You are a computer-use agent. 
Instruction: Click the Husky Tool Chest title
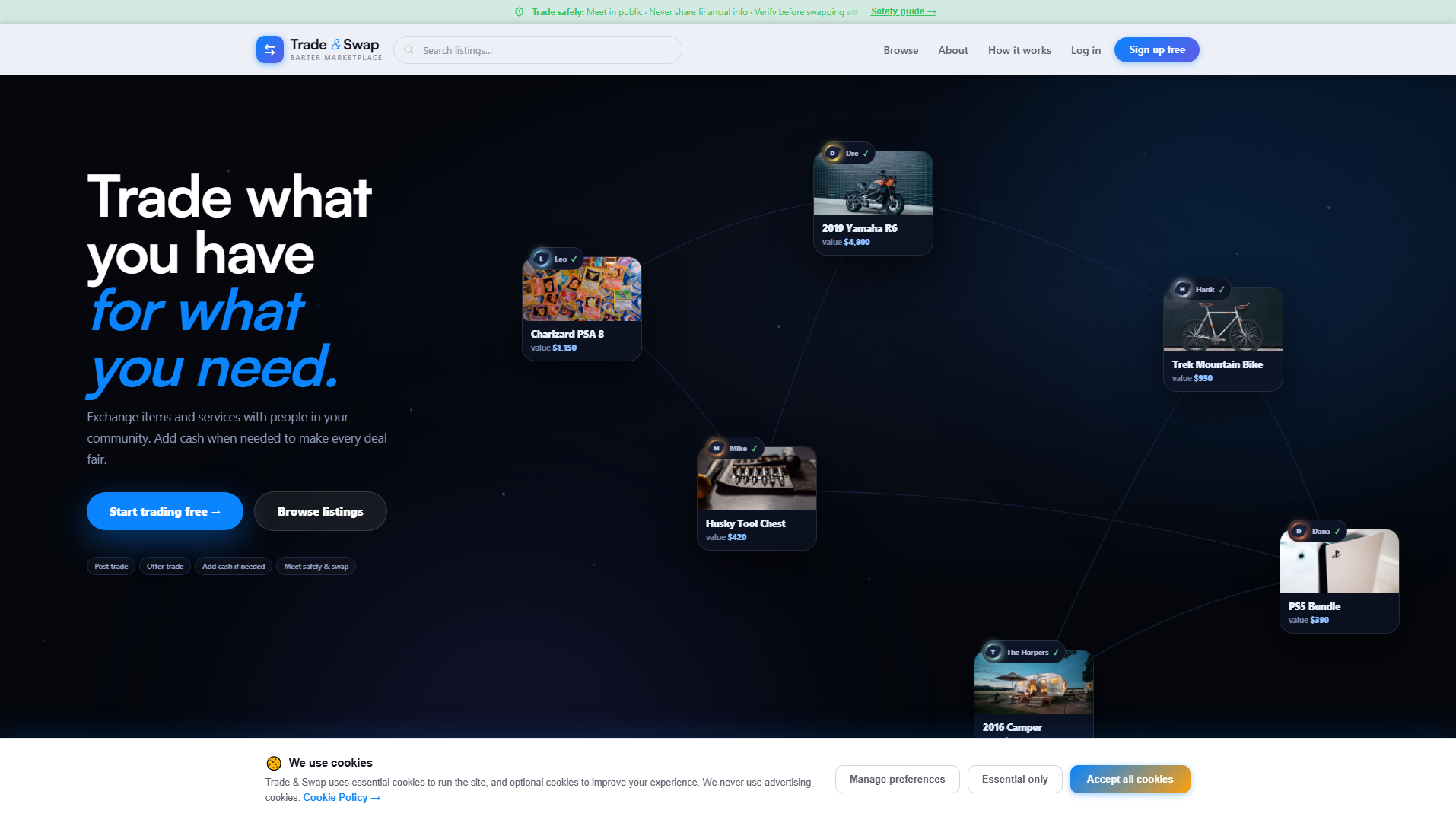tap(745, 523)
